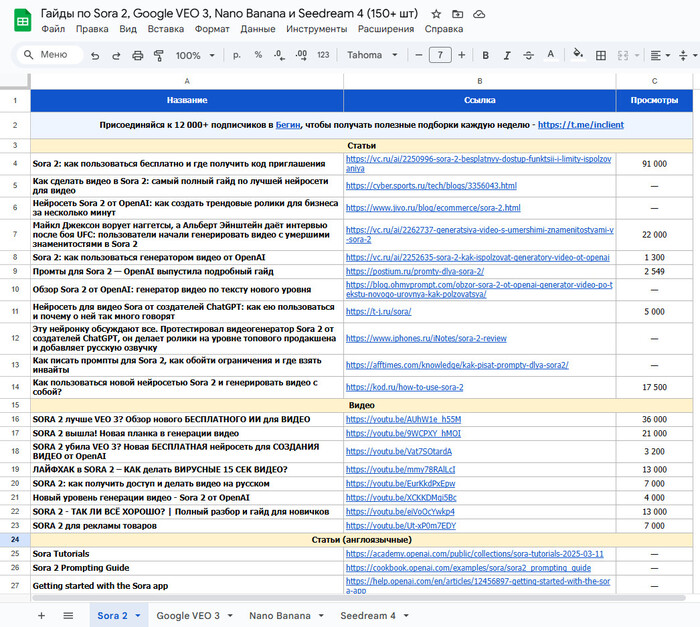700x627 pixels.
Task: Toggle bold formatting
Action: click(485, 55)
